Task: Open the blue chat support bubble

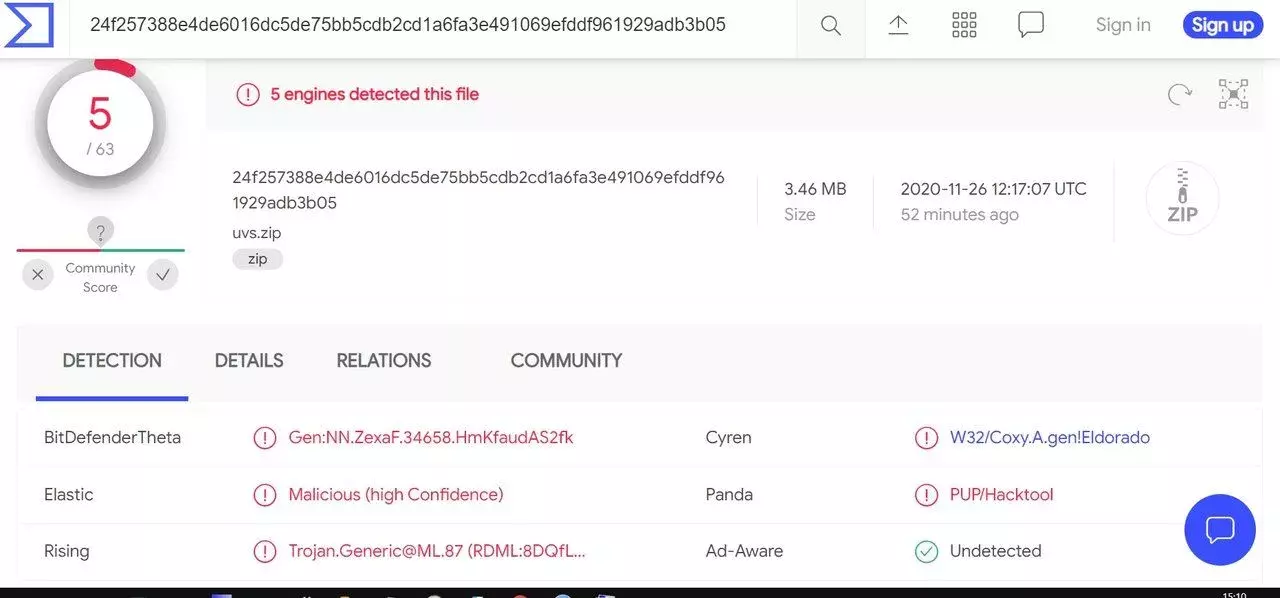Action: pyautogui.click(x=1220, y=529)
